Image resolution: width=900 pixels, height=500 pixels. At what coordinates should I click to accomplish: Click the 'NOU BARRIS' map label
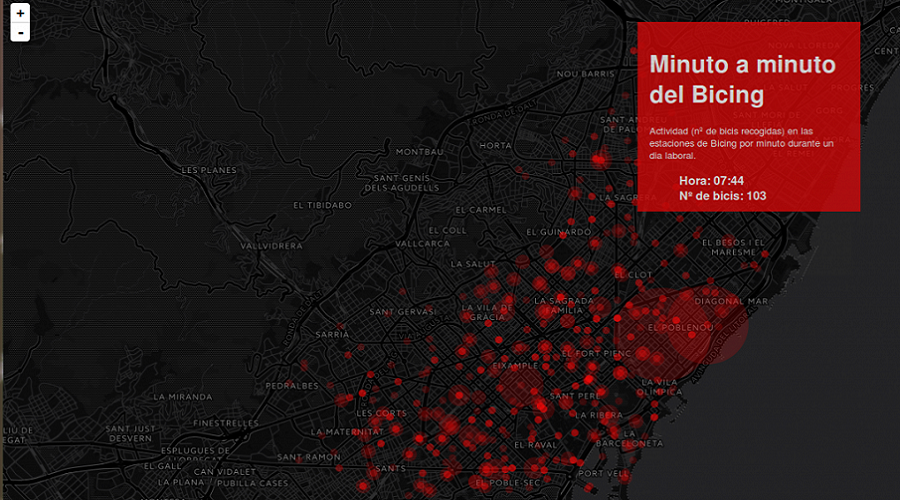(x=585, y=73)
